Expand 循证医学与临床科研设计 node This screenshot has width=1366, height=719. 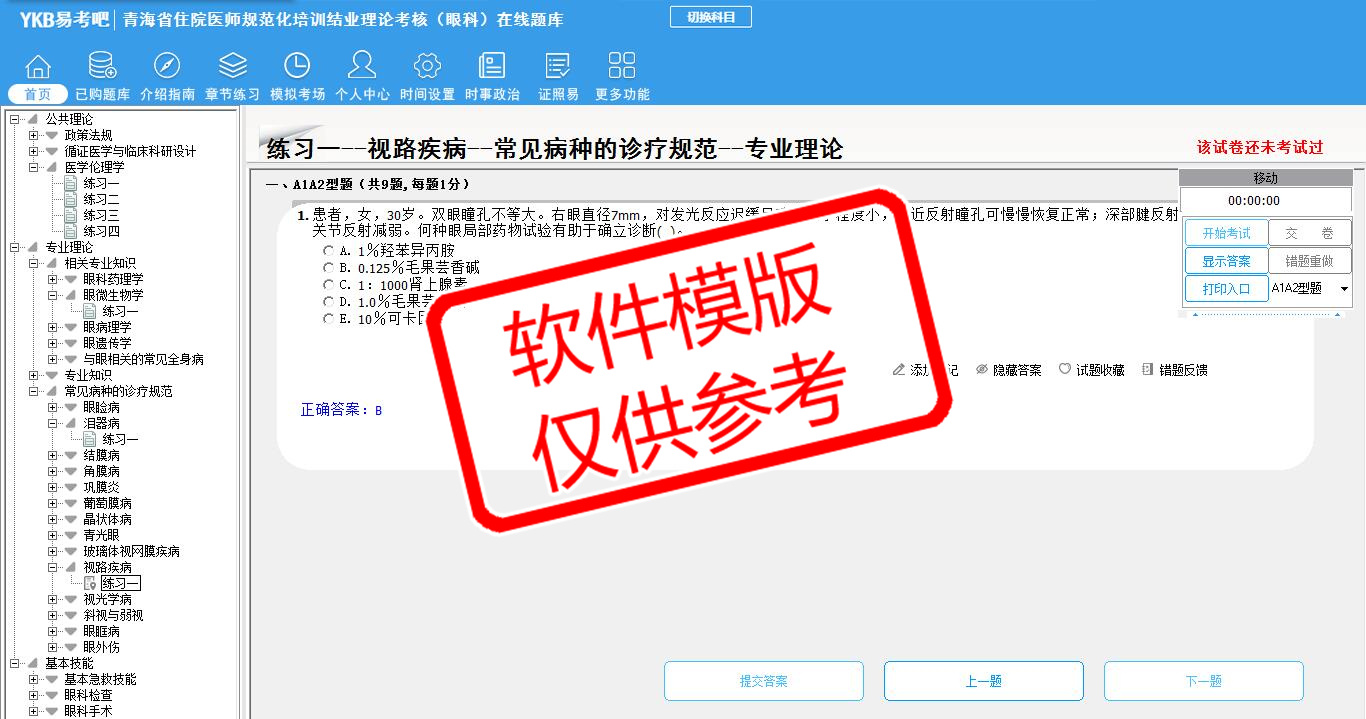pyautogui.click(x=34, y=152)
